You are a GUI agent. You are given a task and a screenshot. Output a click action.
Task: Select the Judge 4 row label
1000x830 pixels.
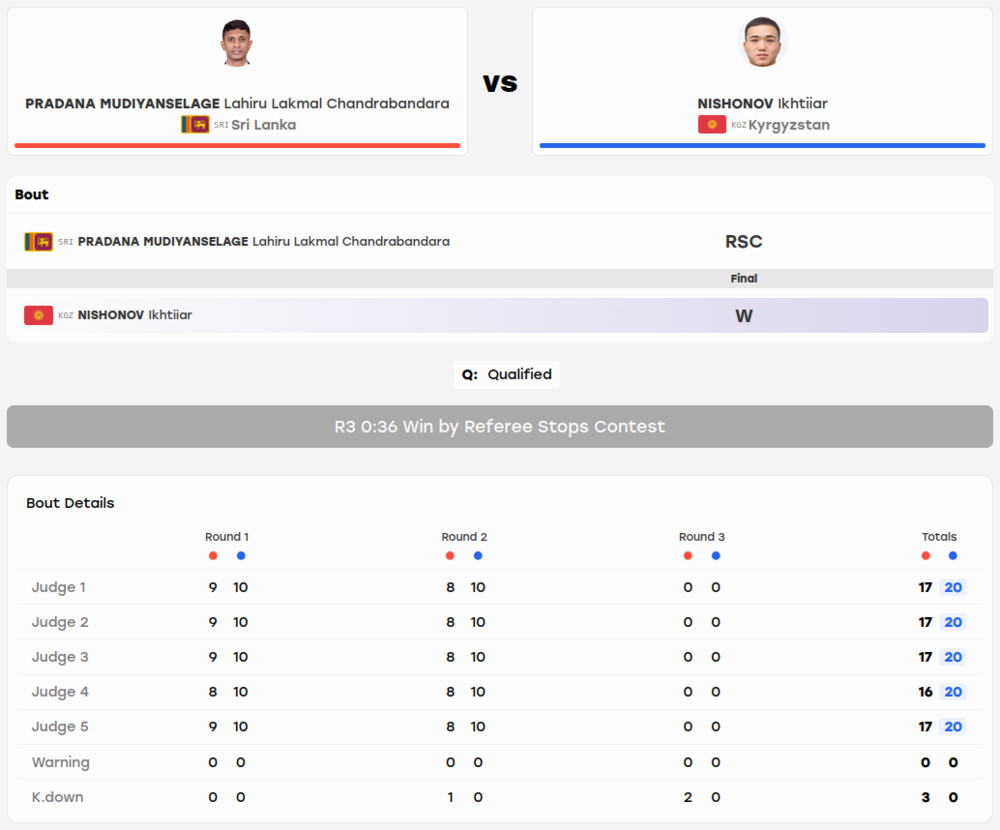60,692
